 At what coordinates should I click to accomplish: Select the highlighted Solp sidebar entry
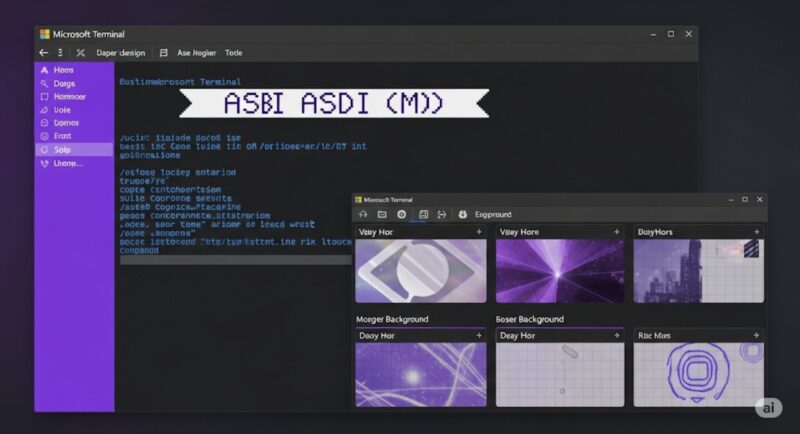coord(74,149)
